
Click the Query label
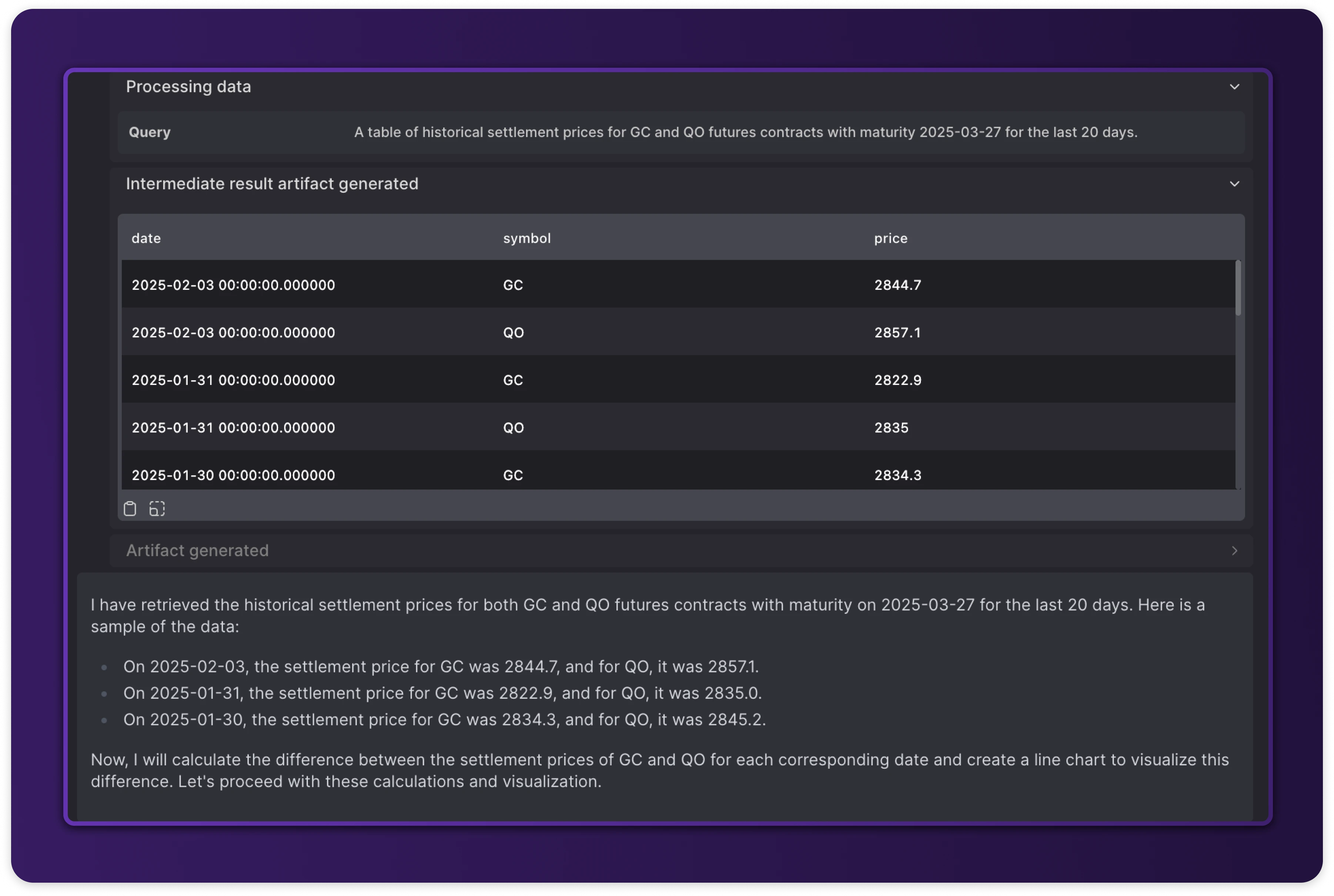(150, 132)
